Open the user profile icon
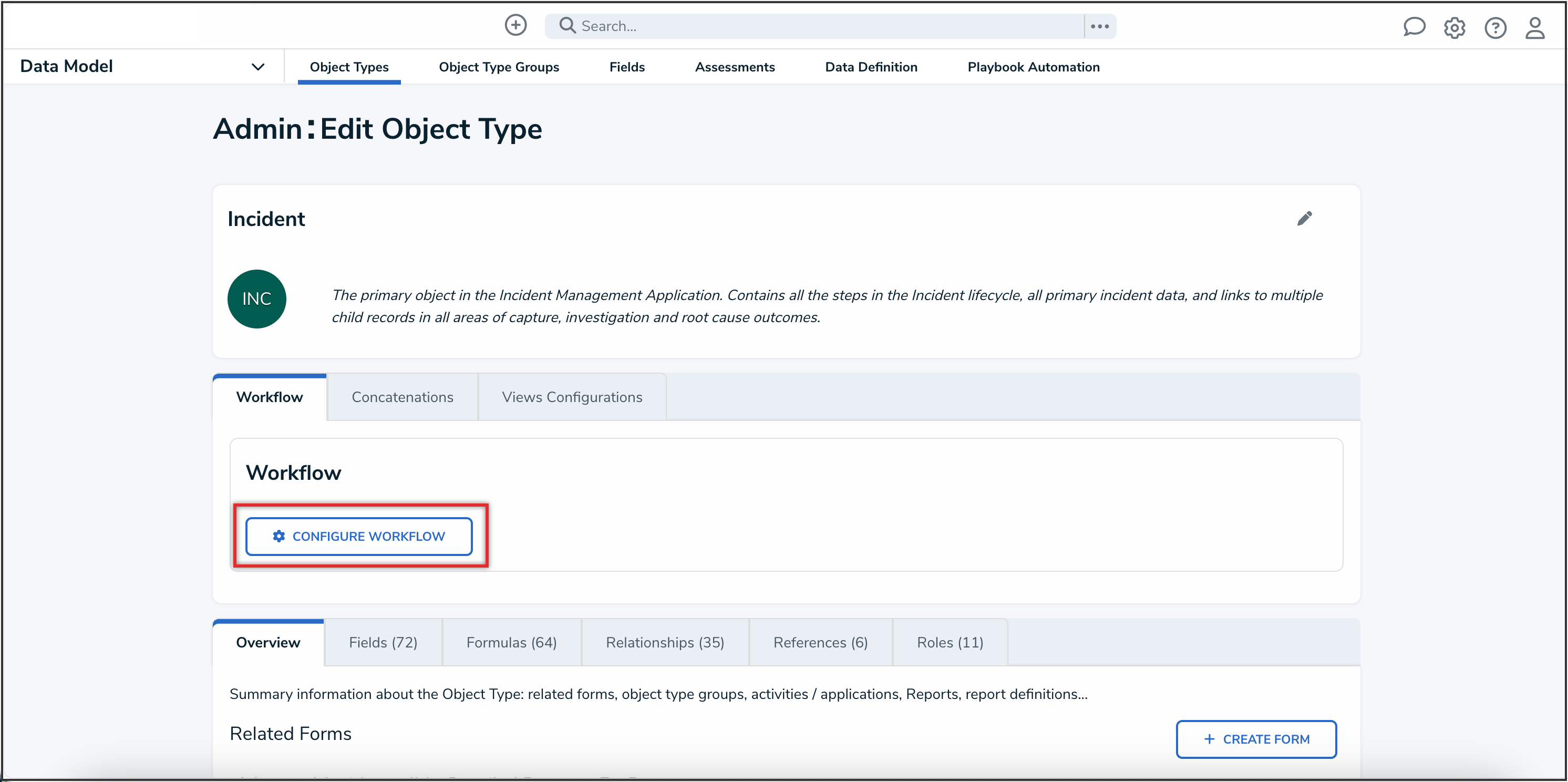 tap(1535, 27)
